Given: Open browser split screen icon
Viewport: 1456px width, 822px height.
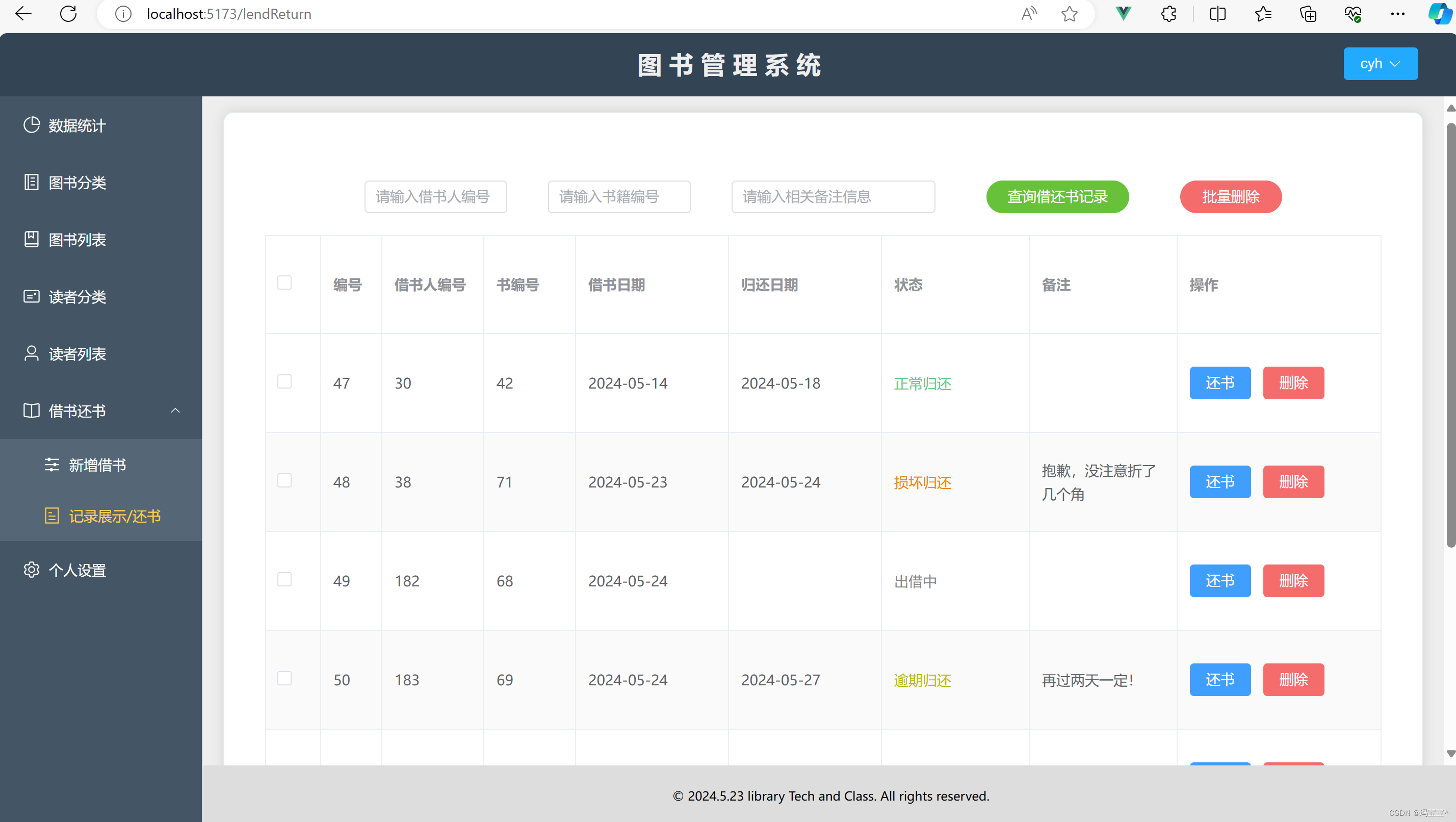Looking at the screenshot, I should click(1217, 14).
